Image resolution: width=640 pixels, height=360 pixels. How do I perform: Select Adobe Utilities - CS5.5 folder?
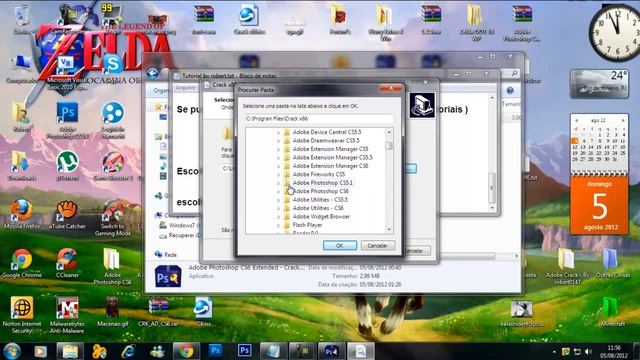[320, 200]
